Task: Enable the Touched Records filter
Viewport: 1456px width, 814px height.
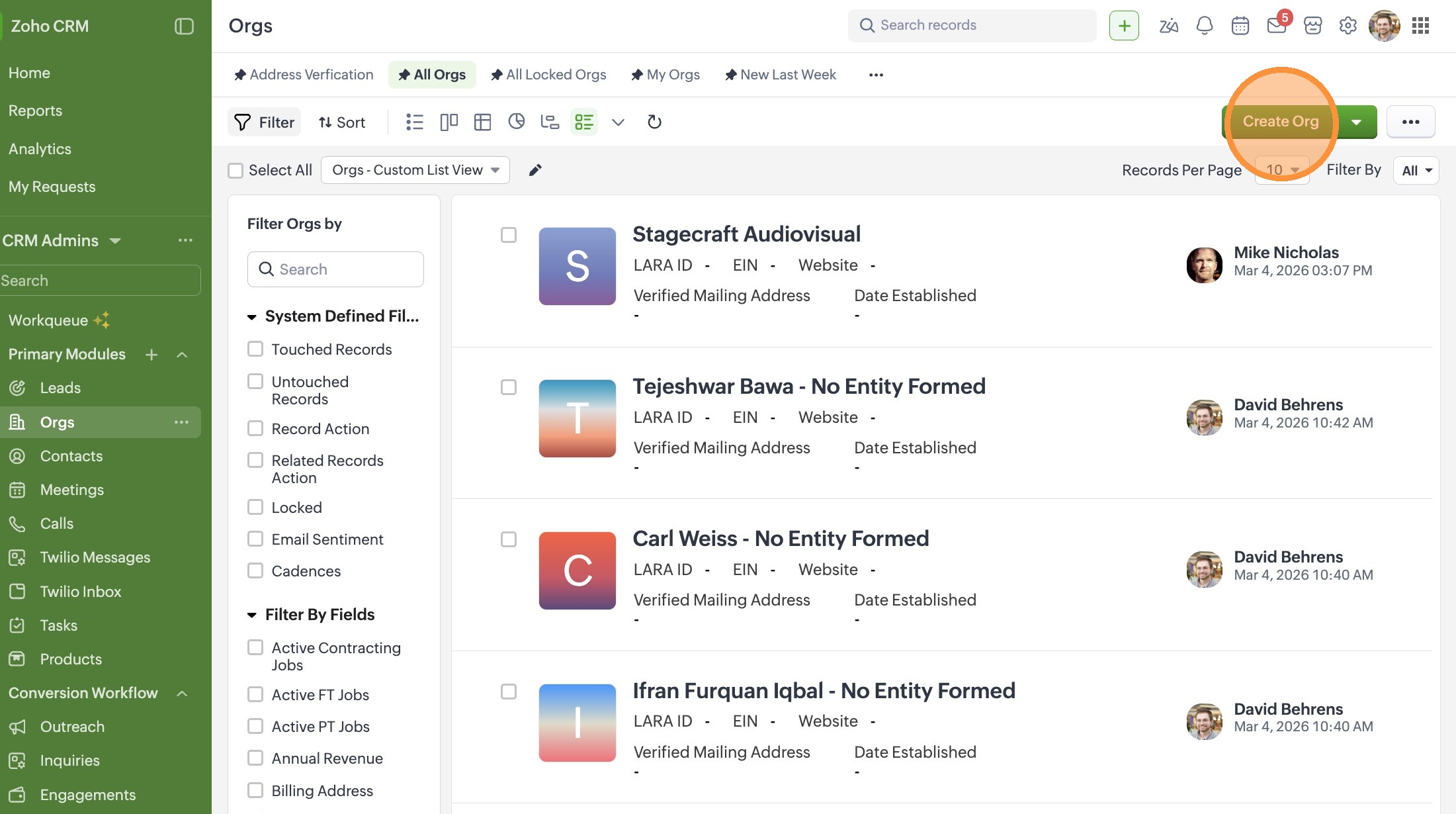Action: coord(255,349)
